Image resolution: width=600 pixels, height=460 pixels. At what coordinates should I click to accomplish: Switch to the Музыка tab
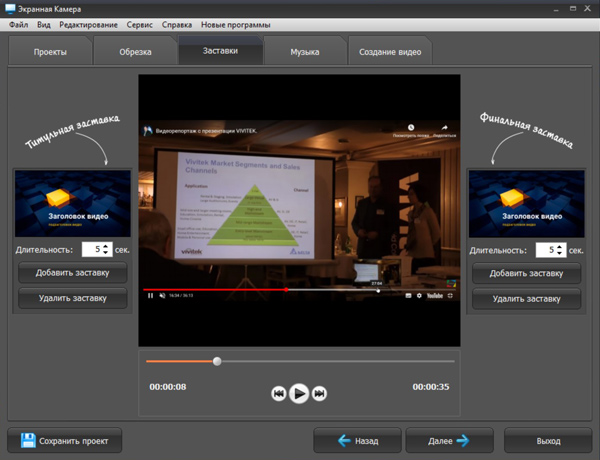[x=305, y=52]
